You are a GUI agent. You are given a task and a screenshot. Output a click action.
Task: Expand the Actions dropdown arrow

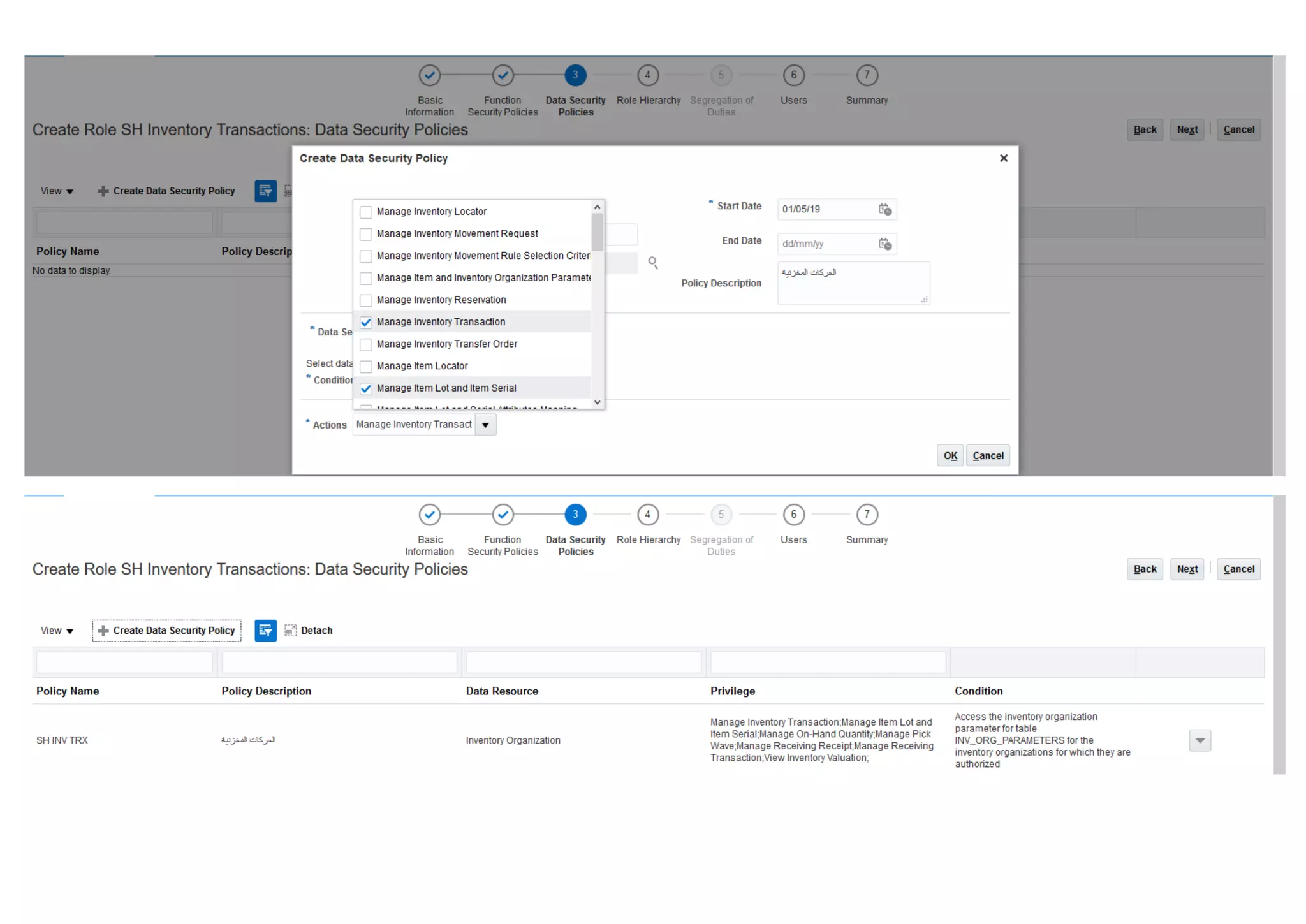pos(485,425)
